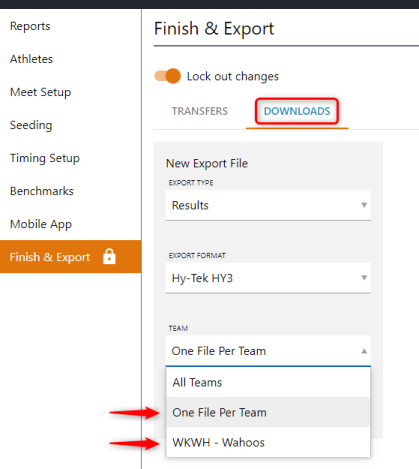Navigate to Seeding page

pyautogui.click(x=31, y=125)
